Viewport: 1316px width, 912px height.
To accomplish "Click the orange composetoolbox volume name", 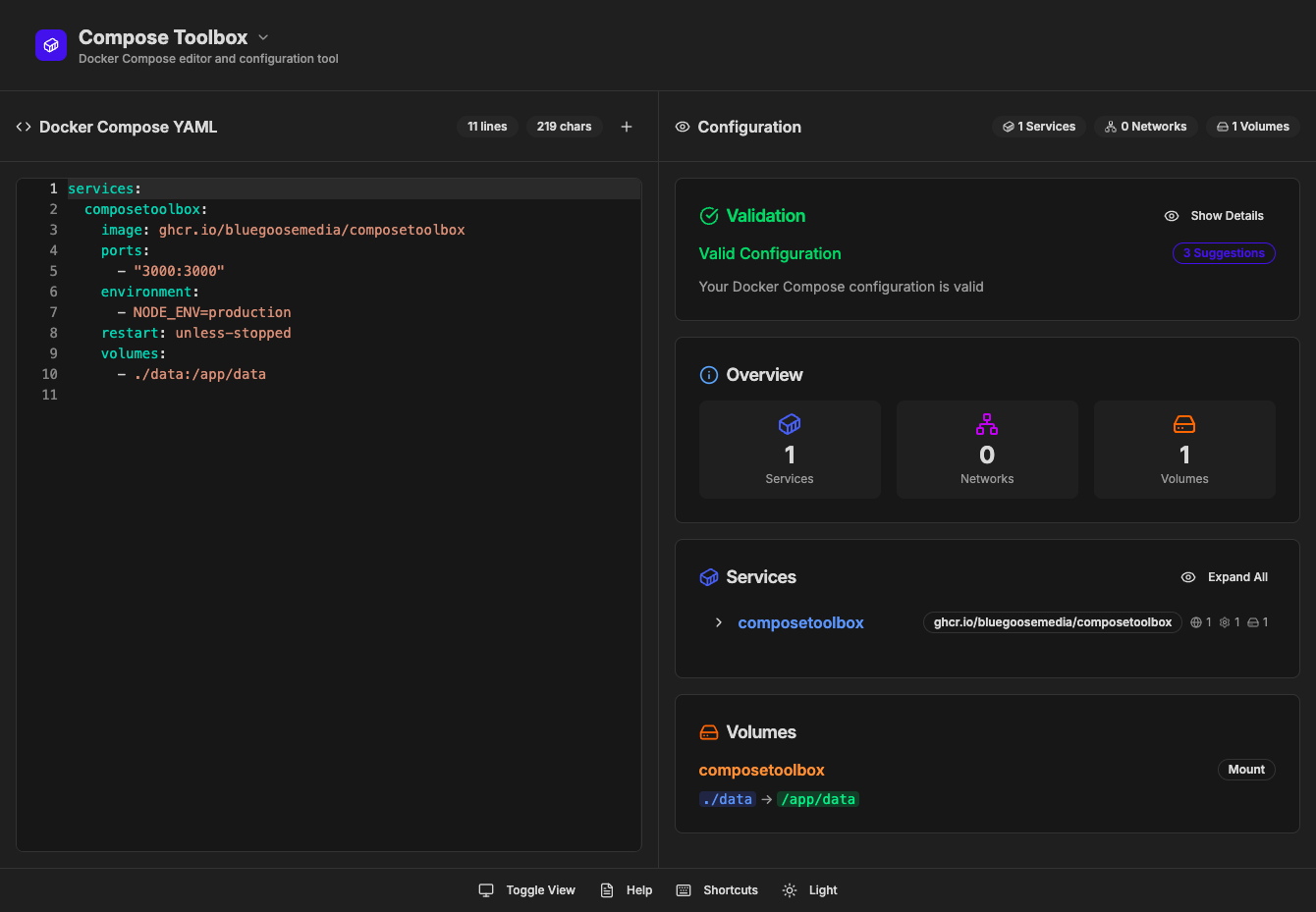I will (761, 770).
